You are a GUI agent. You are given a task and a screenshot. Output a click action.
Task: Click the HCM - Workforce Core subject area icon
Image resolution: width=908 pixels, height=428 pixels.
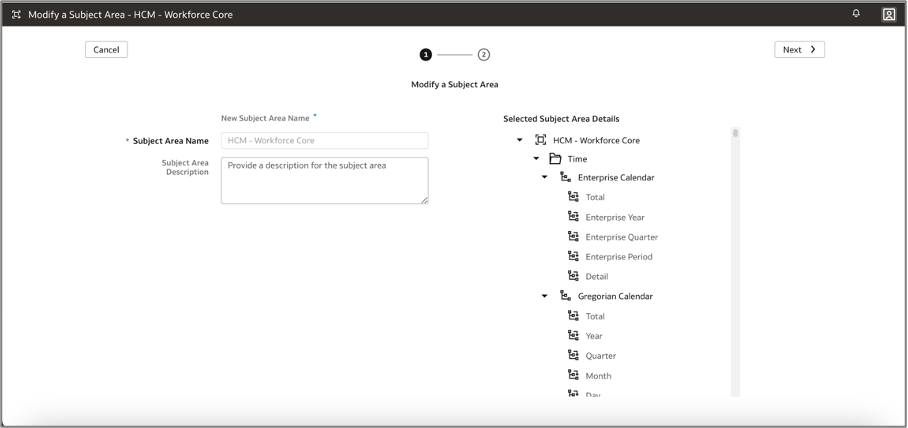coord(540,140)
